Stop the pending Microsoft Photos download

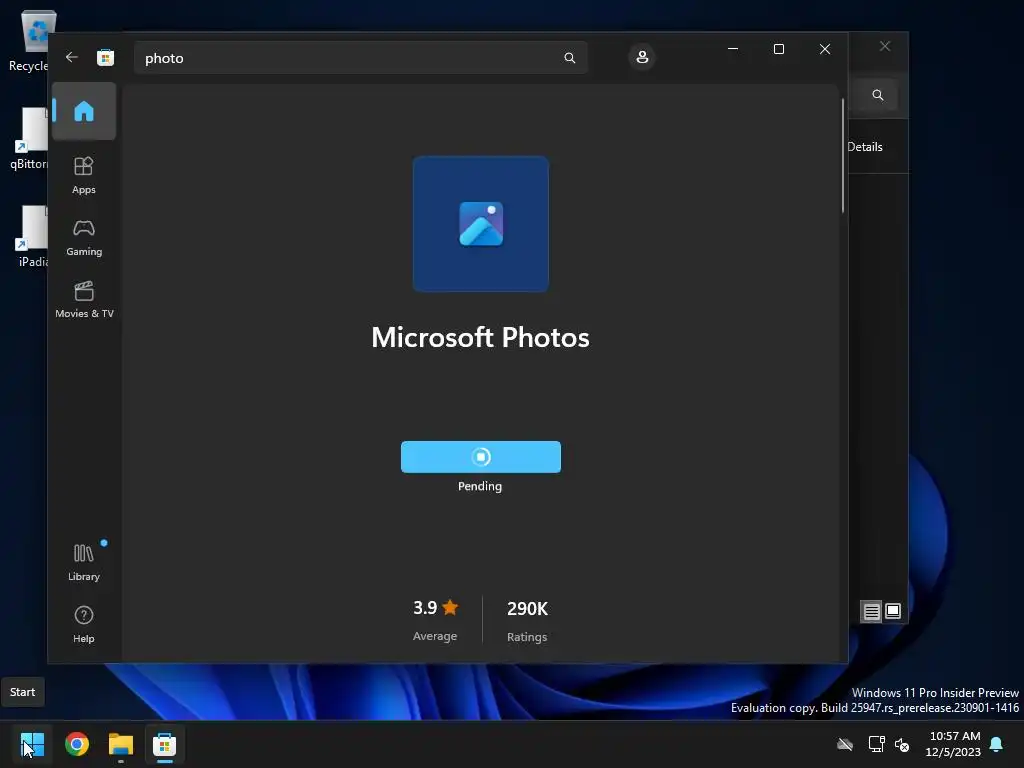481,456
